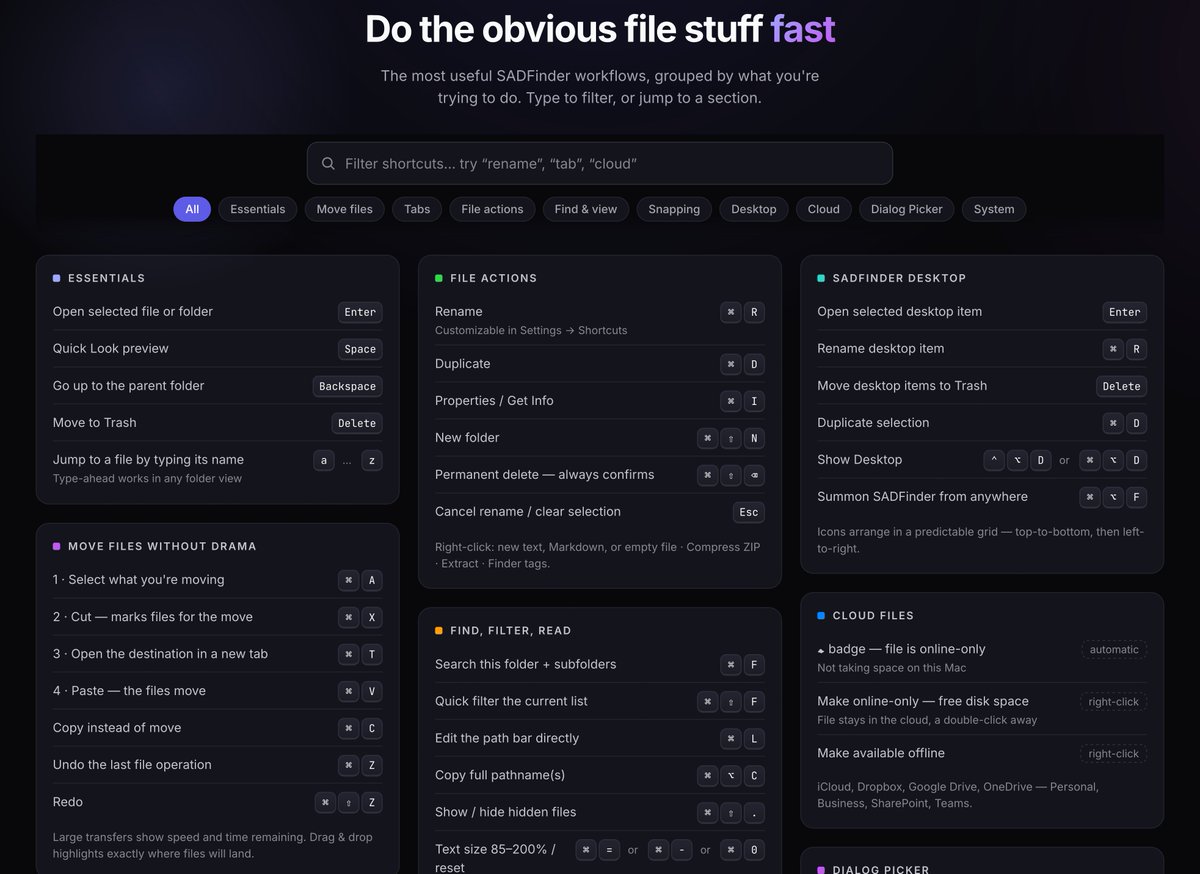Click the right-click tag for Make online-only

point(1114,702)
